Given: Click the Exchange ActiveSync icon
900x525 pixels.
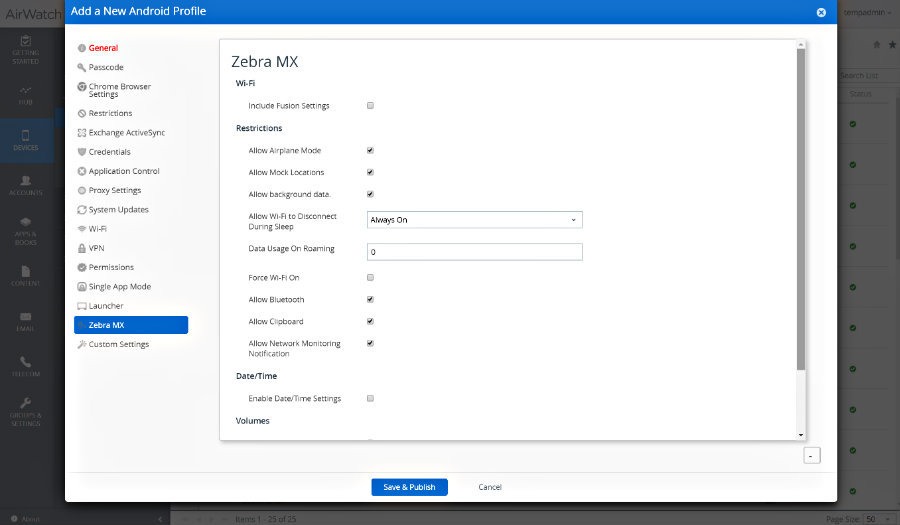Looking at the screenshot, I should tap(81, 132).
